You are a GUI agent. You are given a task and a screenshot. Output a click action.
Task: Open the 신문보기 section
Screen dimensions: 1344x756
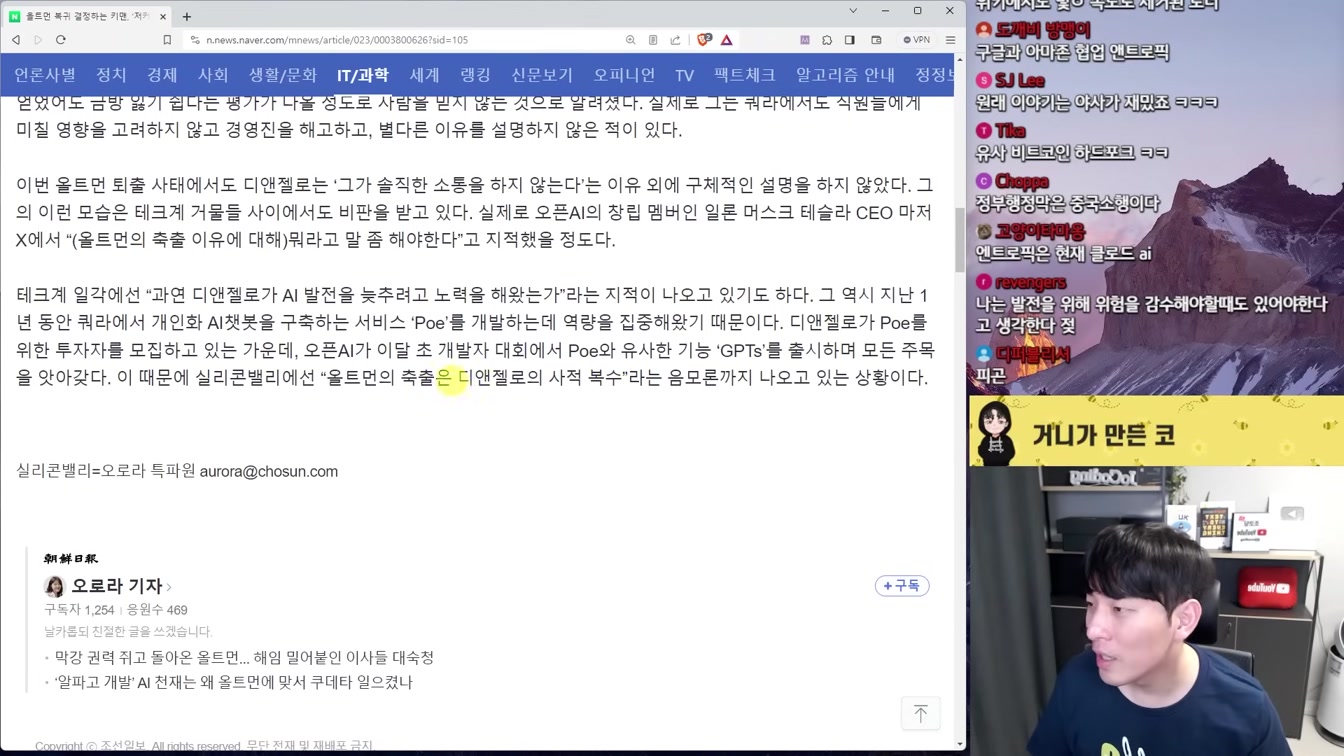point(542,75)
